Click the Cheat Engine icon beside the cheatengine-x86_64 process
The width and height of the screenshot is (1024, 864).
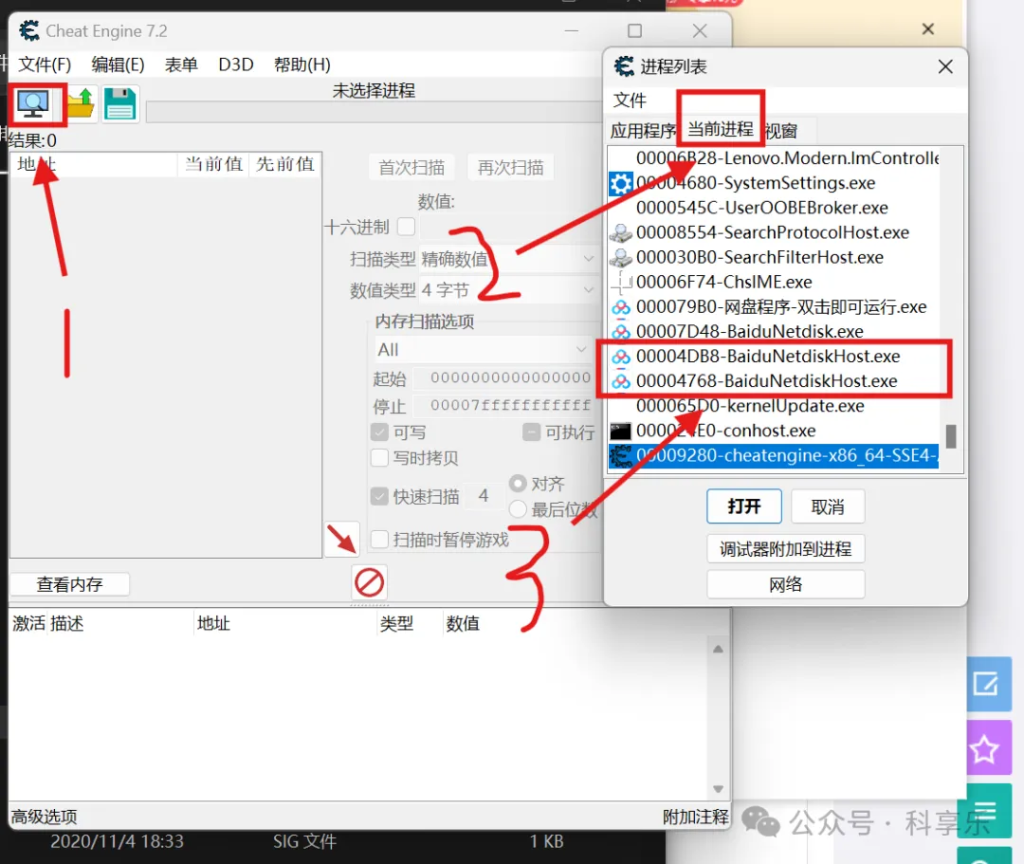[x=620, y=456]
